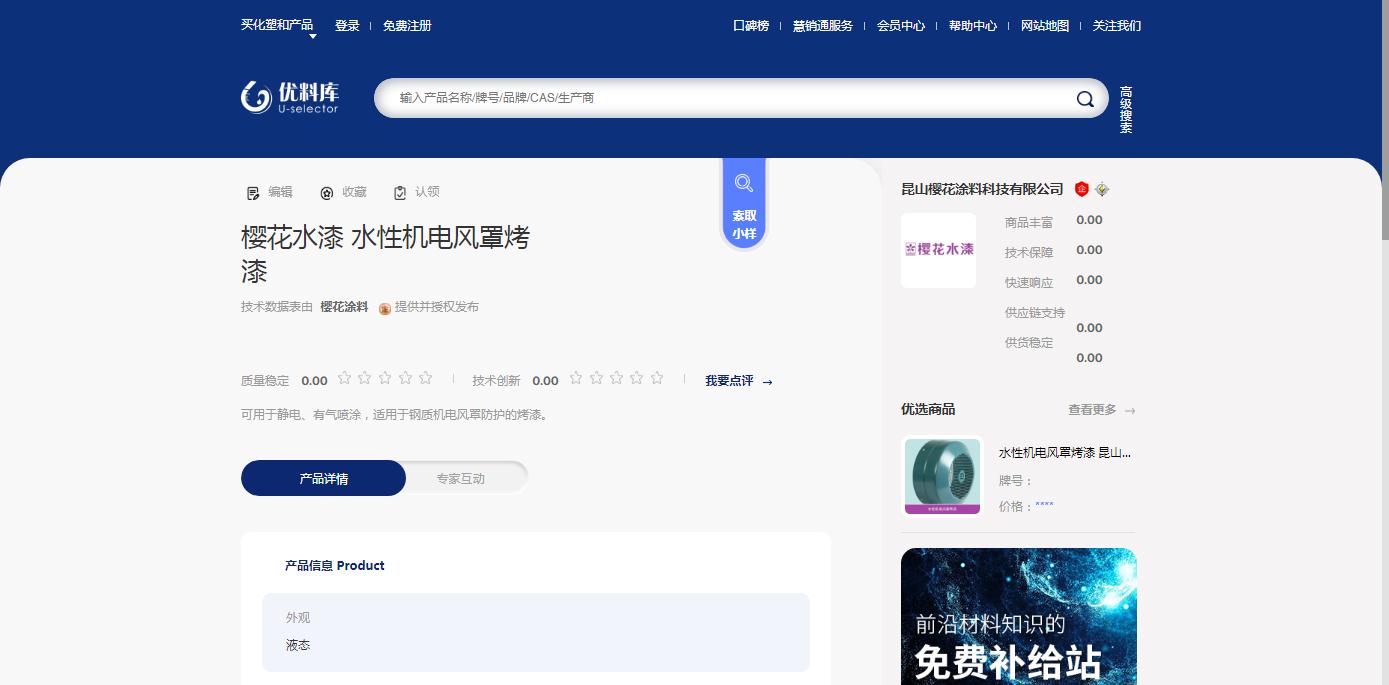
Task: Open 网站地图 in the top navigation
Action: pyautogui.click(x=1045, y=26)
